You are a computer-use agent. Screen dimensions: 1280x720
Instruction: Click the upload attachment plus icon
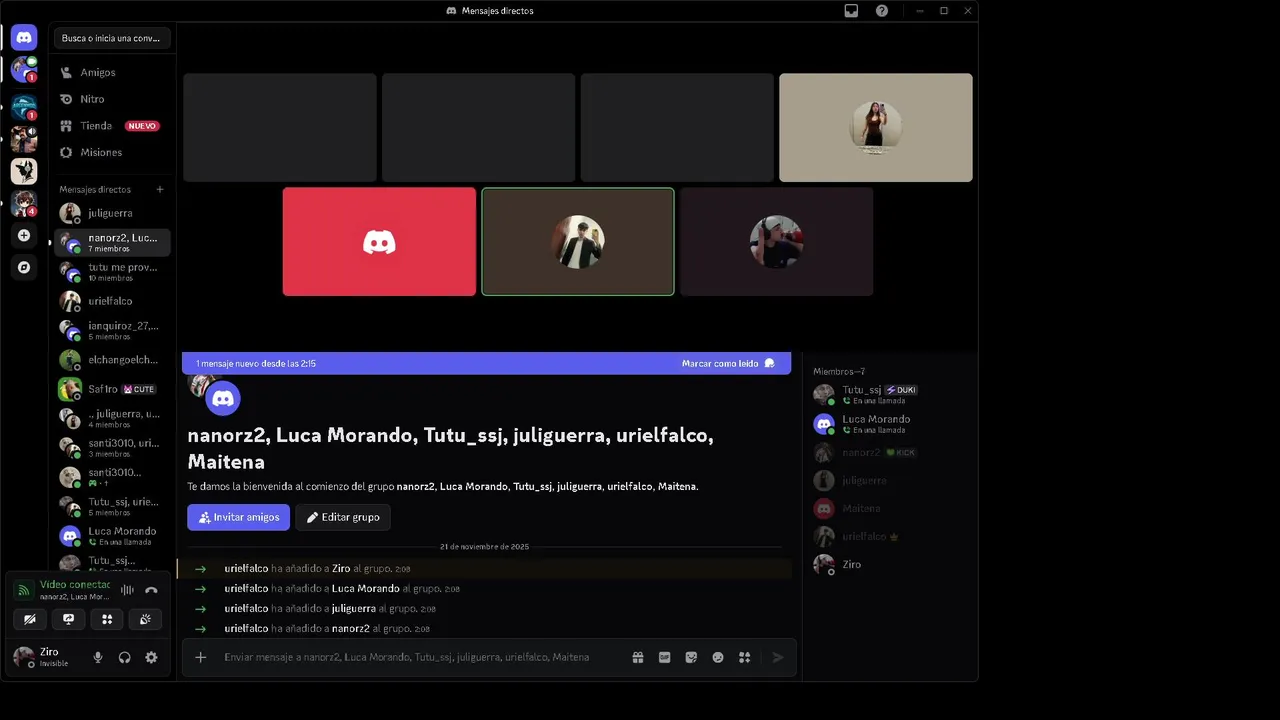click(x=201, y=657)
